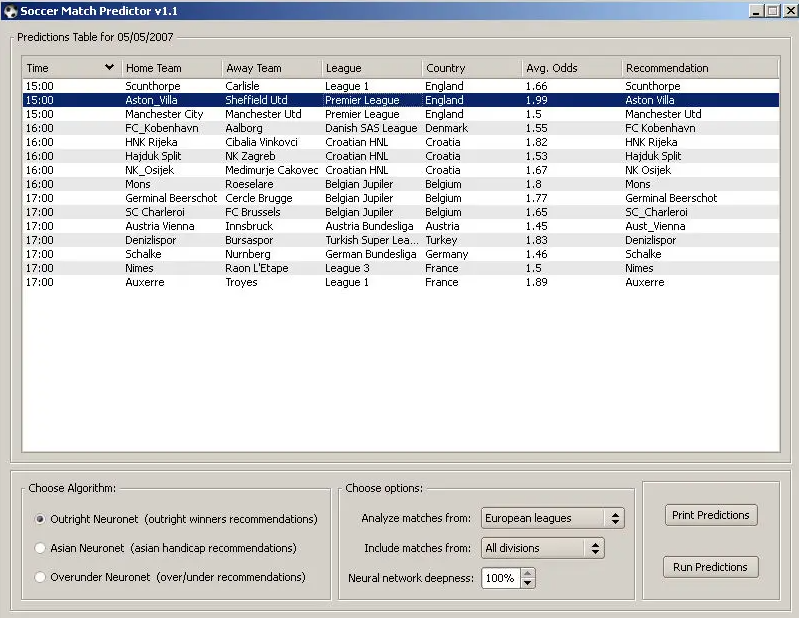Click the Recommendation column header

coord(699,68)
